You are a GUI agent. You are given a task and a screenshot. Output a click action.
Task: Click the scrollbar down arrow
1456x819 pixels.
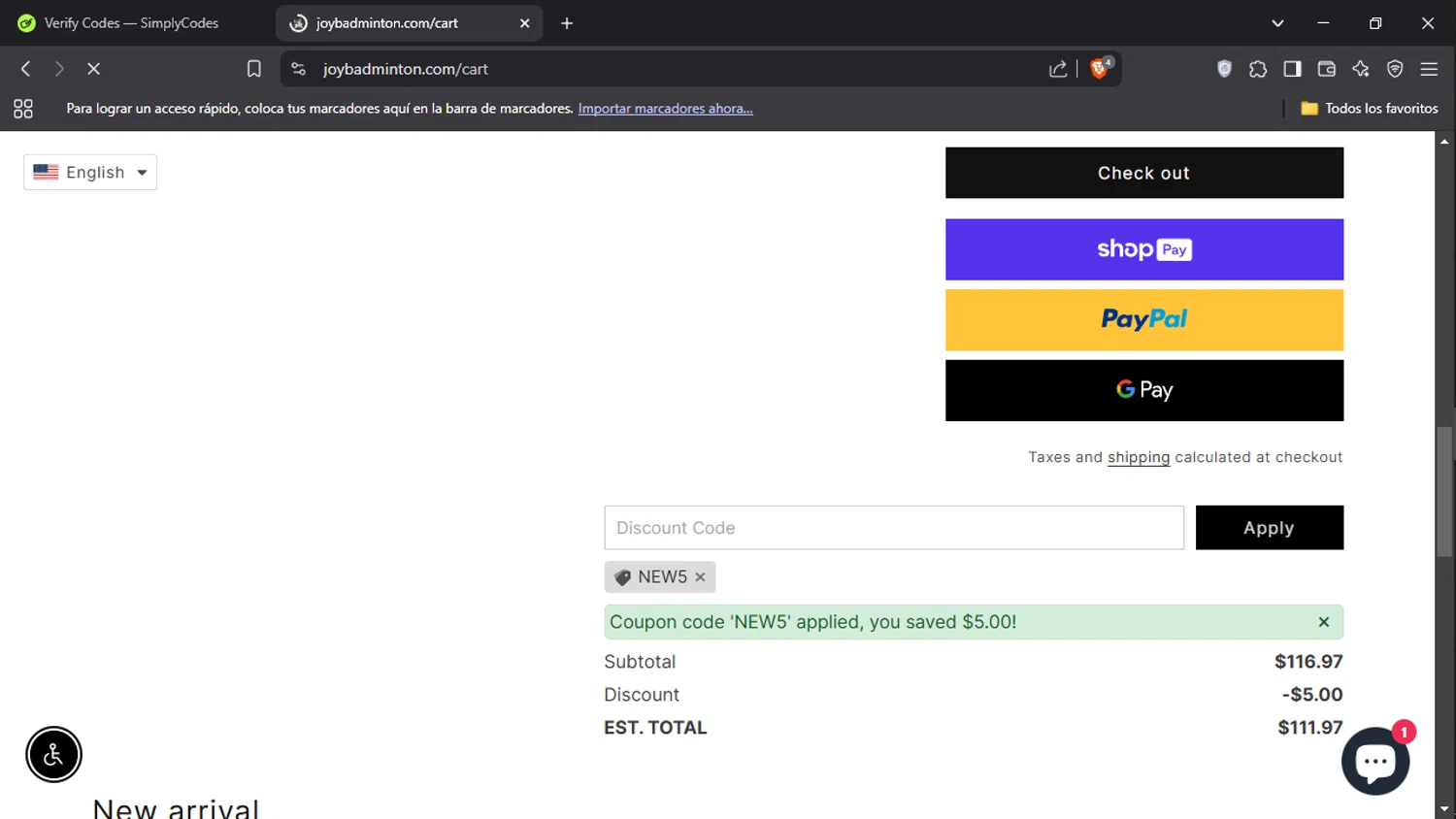pos(1445,809)
